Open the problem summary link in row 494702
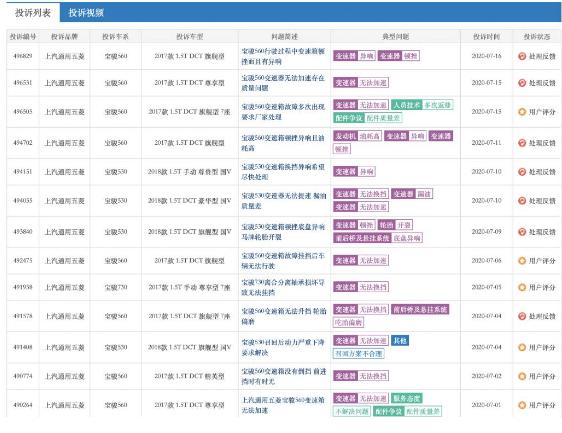 tap(283, 143)
